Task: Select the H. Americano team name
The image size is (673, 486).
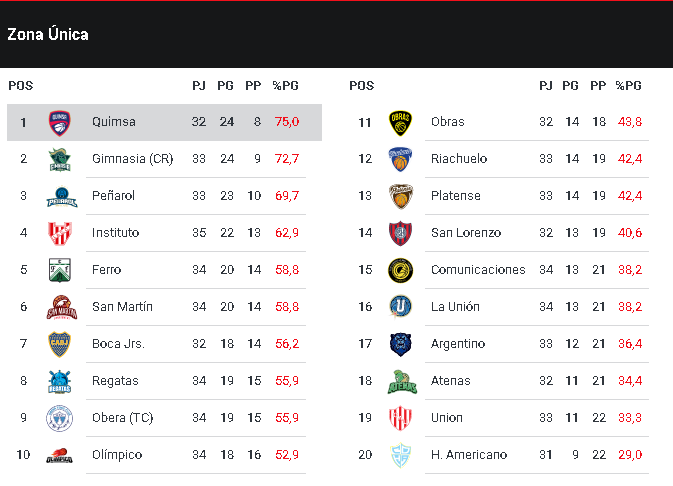Action: point(469,455)
